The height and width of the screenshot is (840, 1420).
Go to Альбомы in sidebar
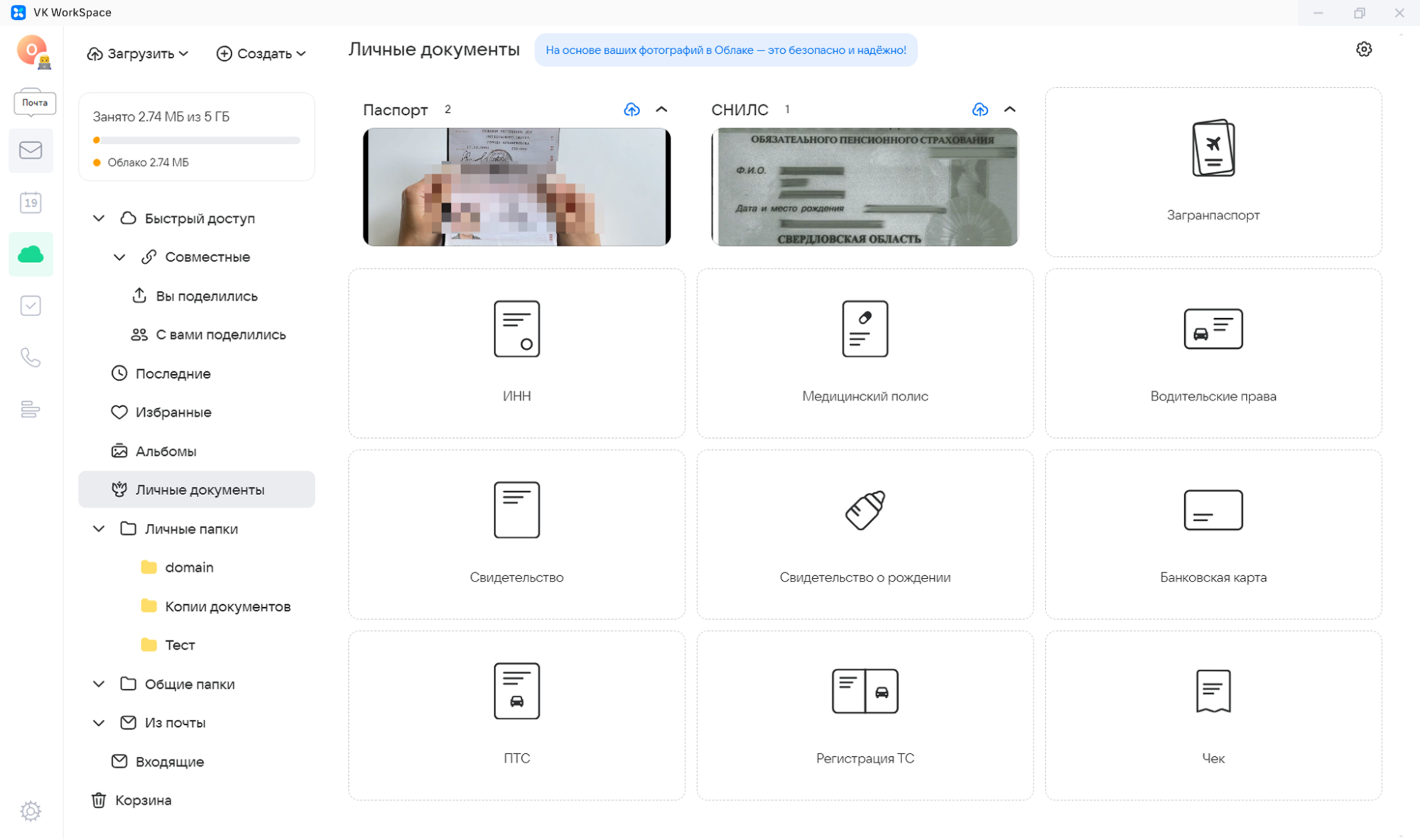click(x=166, y=451)
